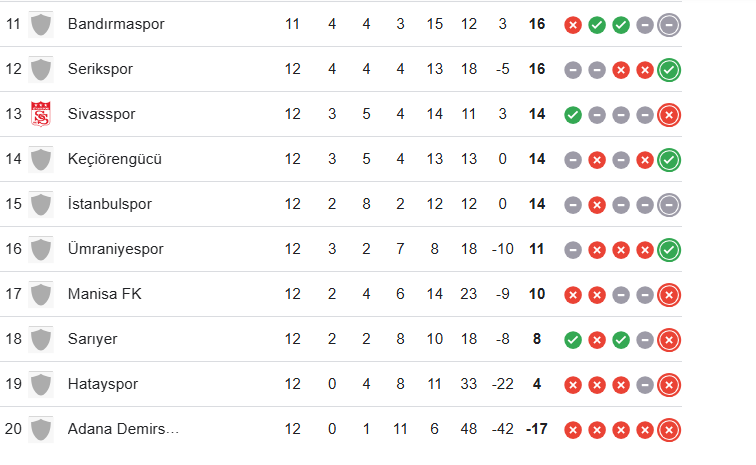Screen dimensions: 756x465
Task: Click İstanbulspor's red loss form icon
Action: pyautogui.click(x=597, y=205)
